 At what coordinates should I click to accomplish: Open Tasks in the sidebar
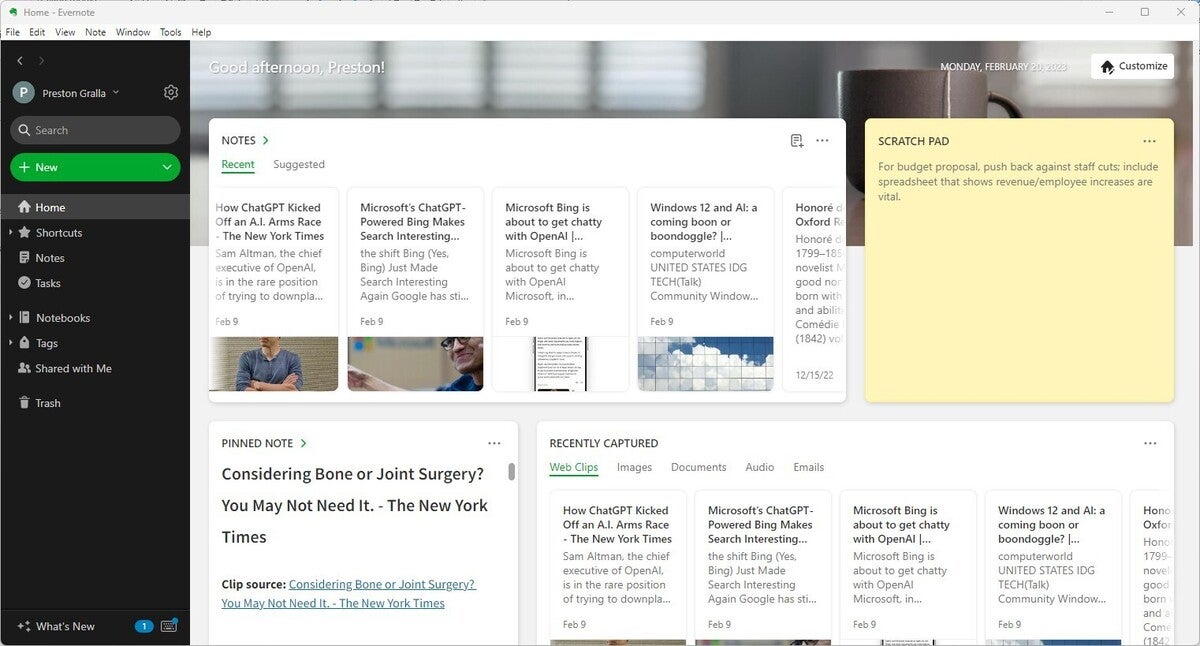(48, 283)
